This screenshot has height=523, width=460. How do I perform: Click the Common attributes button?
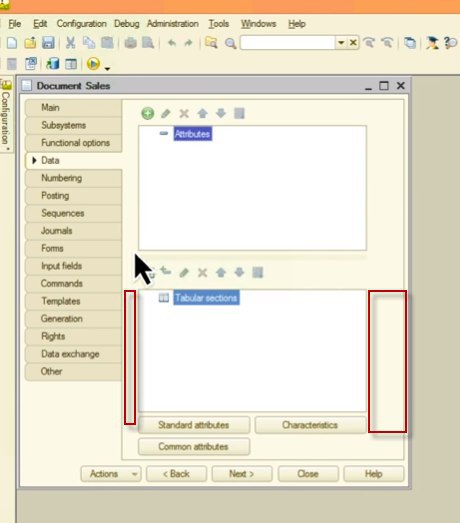click(x=194, y=447)
